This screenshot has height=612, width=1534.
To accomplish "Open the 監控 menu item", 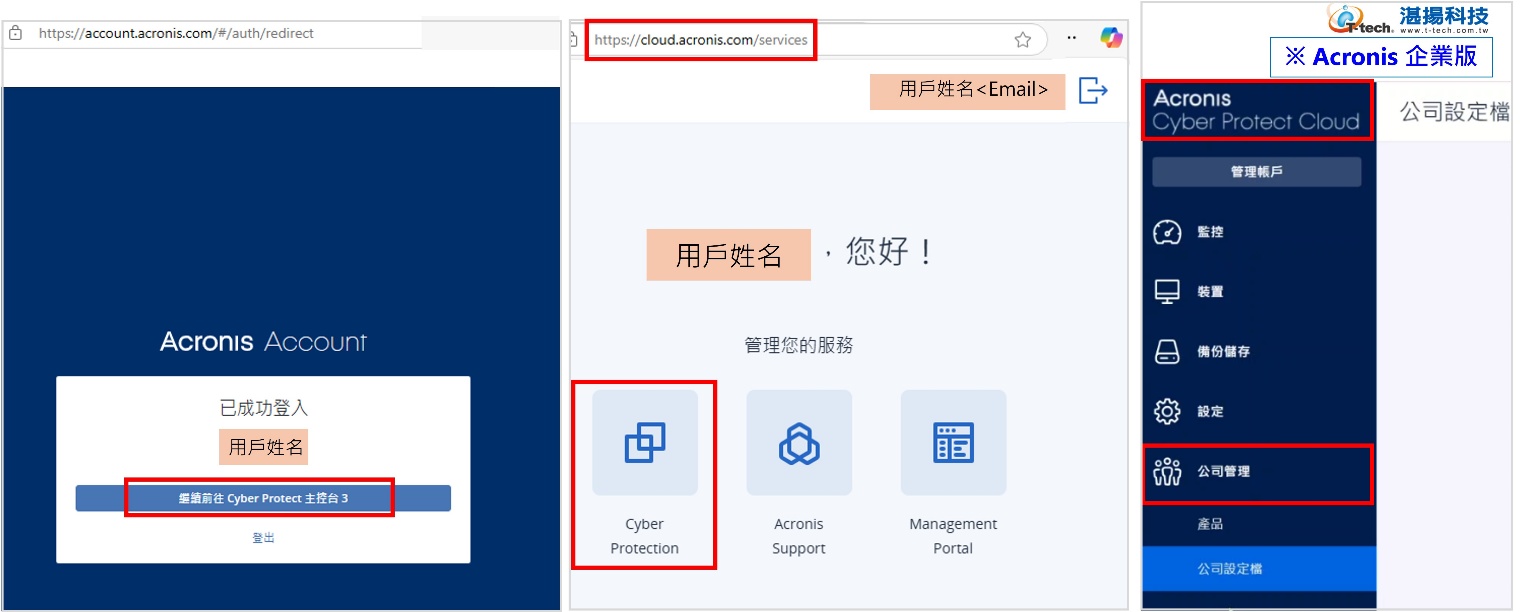I will [1259, 232].
